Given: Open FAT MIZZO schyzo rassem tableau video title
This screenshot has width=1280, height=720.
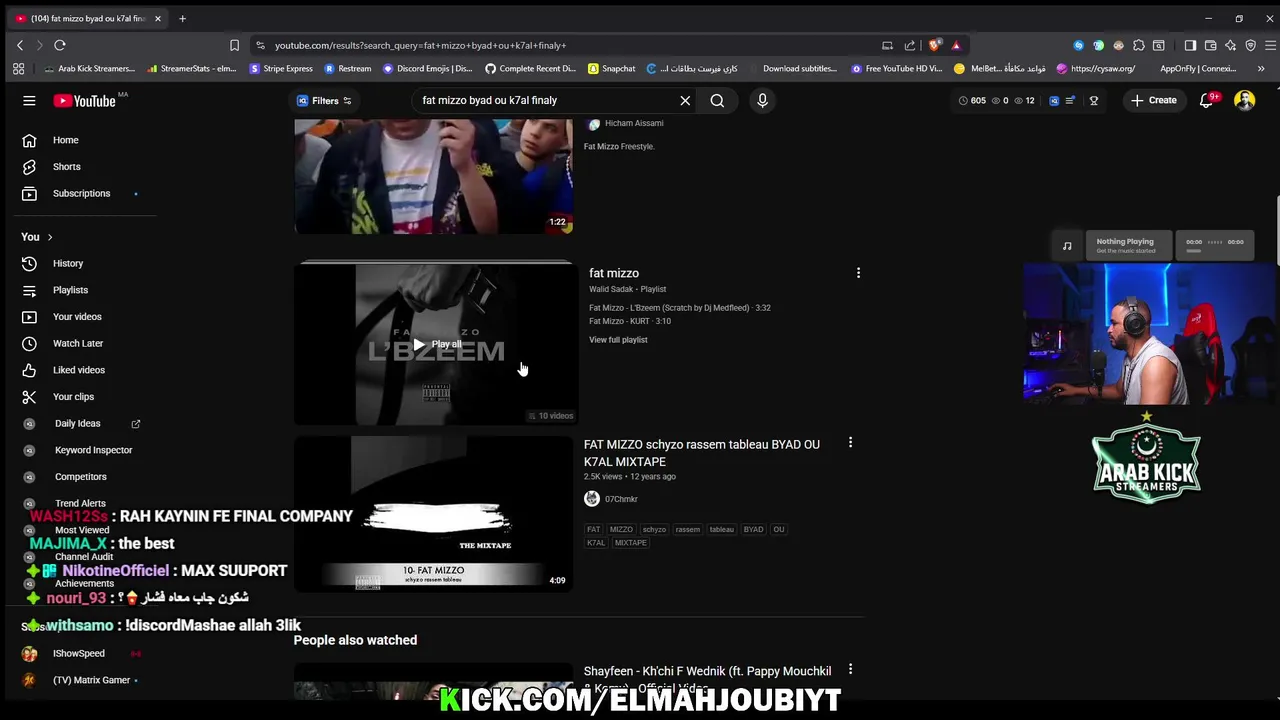Looking at the screenshot, I should [x=702, y=453].
